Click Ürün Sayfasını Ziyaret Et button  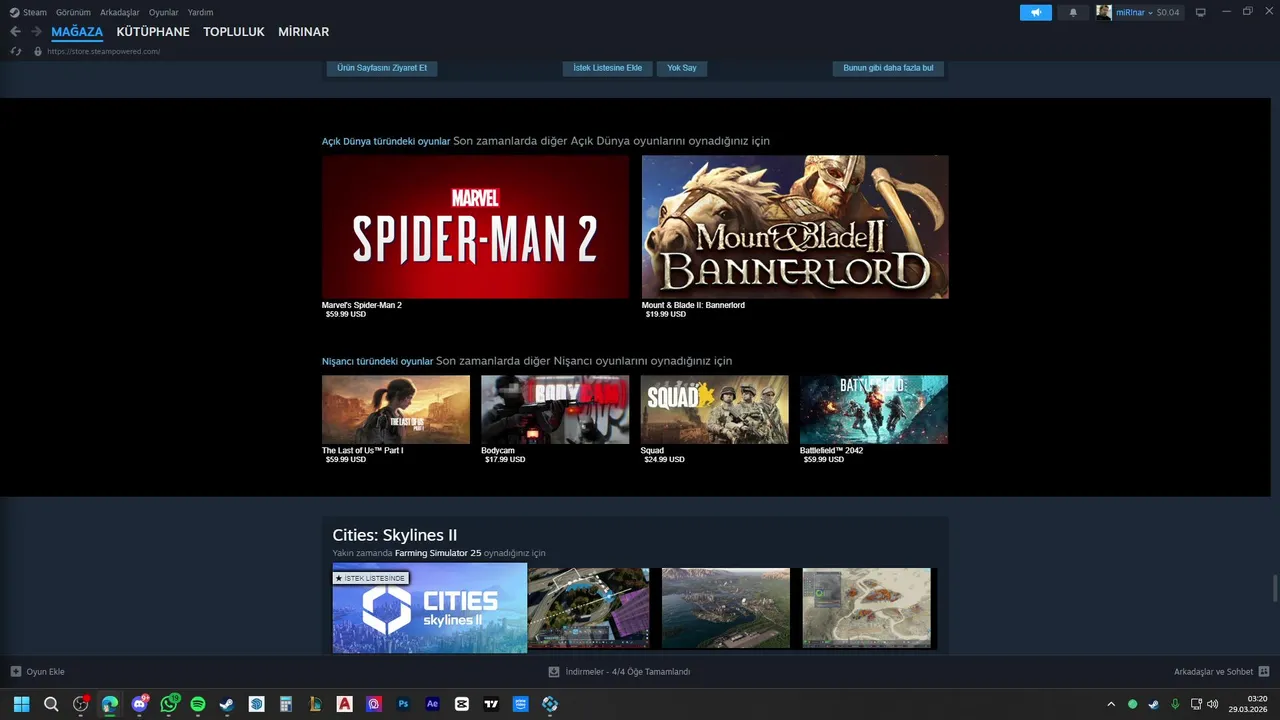click(382, 68)
